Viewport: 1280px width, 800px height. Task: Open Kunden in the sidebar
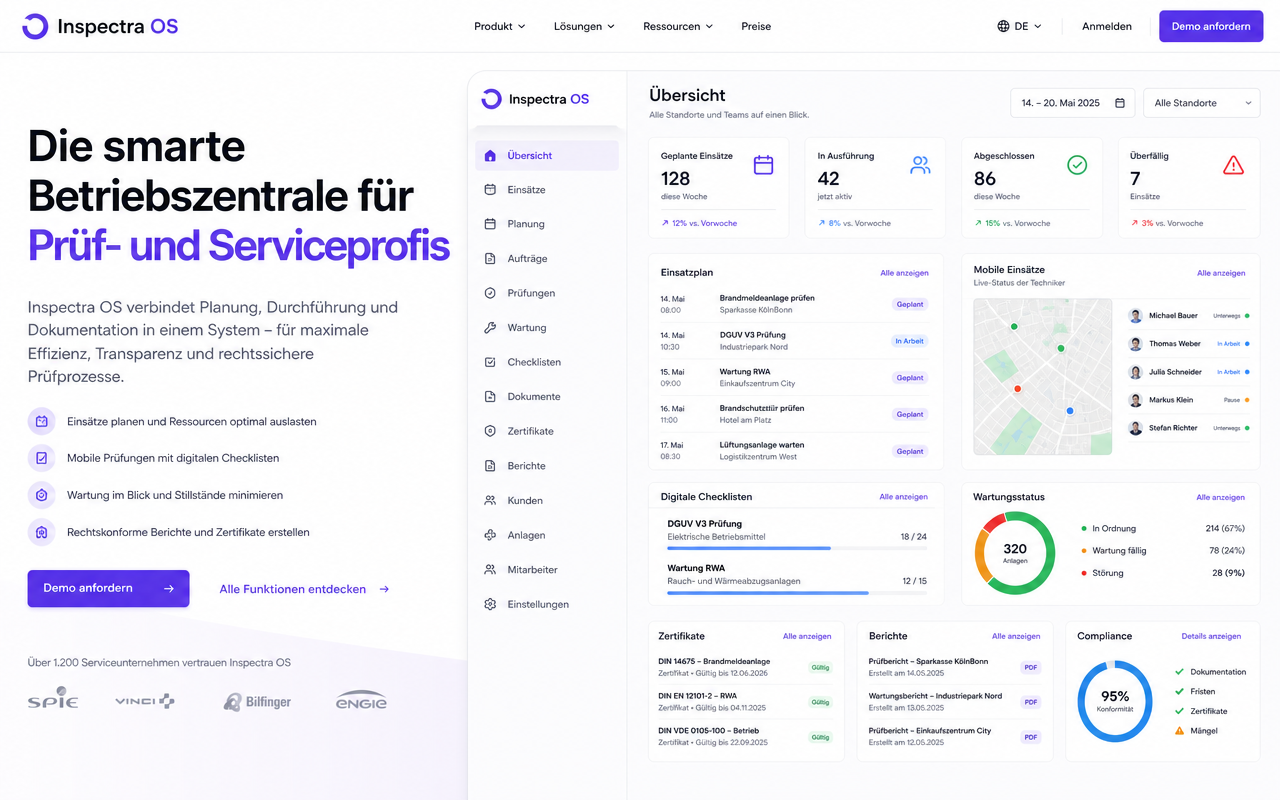point(547,500)
